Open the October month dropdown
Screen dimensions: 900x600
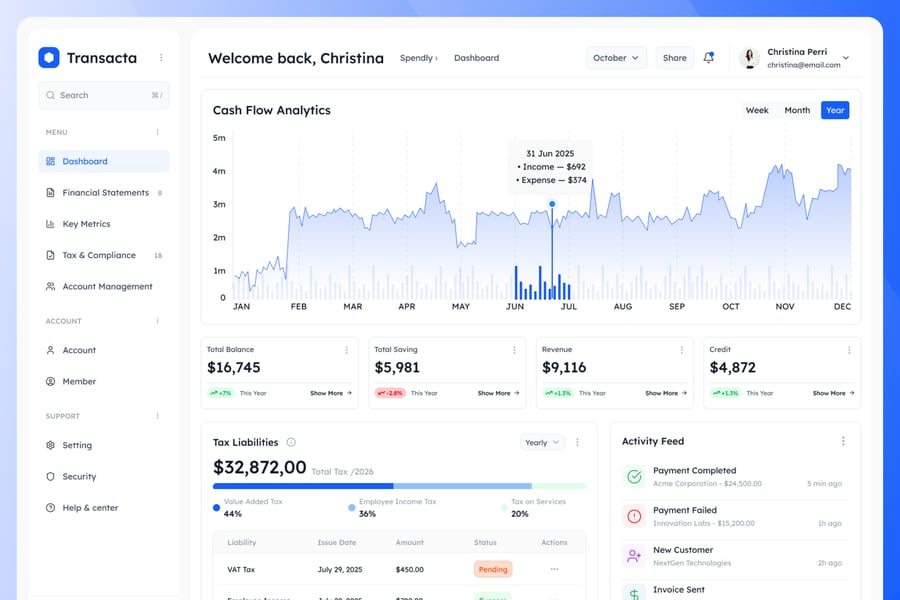point(616,58)
